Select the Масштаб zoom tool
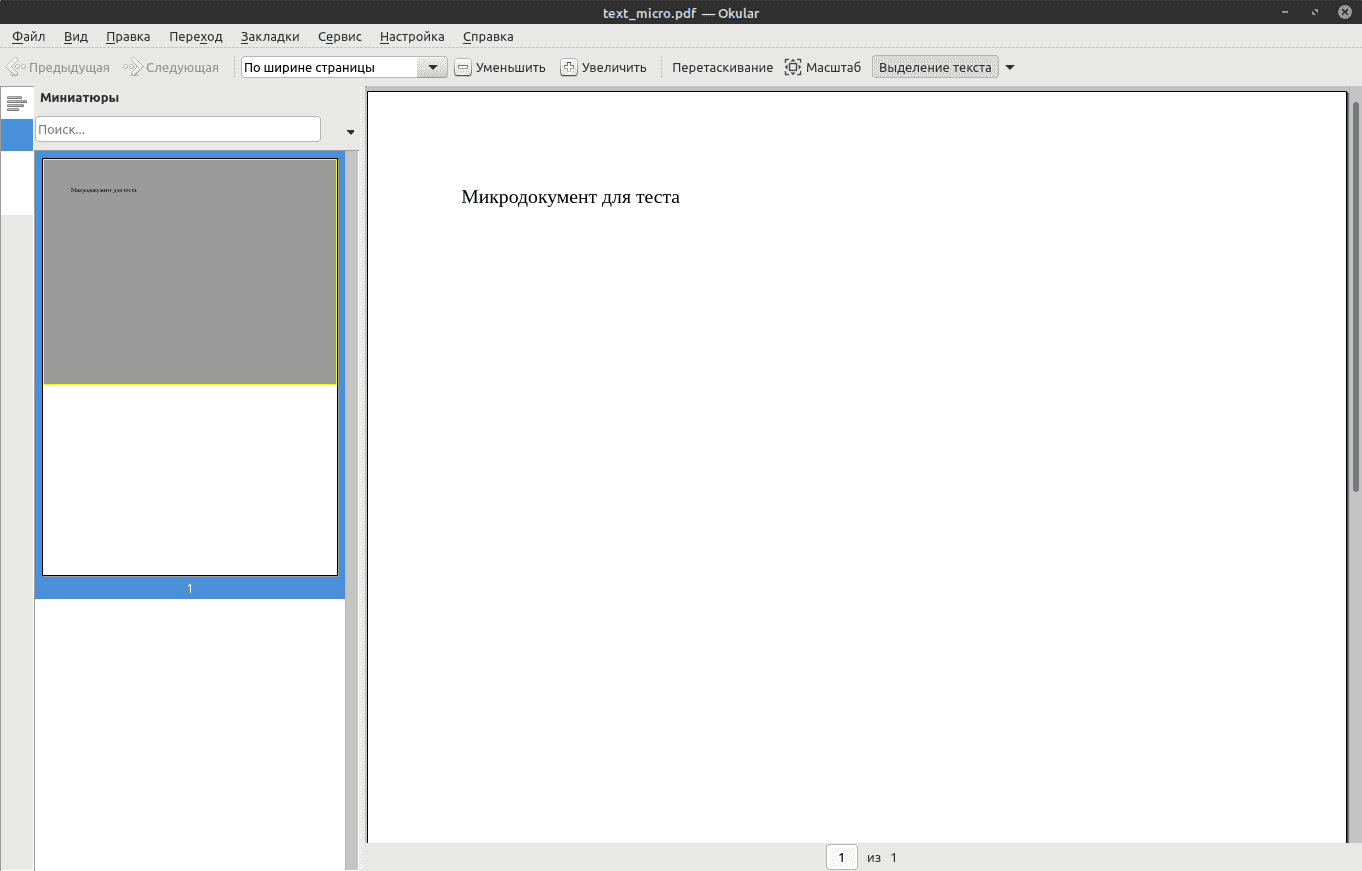Image resolution: width=1362 pixels, height=871 pixels. coord(822,68)
